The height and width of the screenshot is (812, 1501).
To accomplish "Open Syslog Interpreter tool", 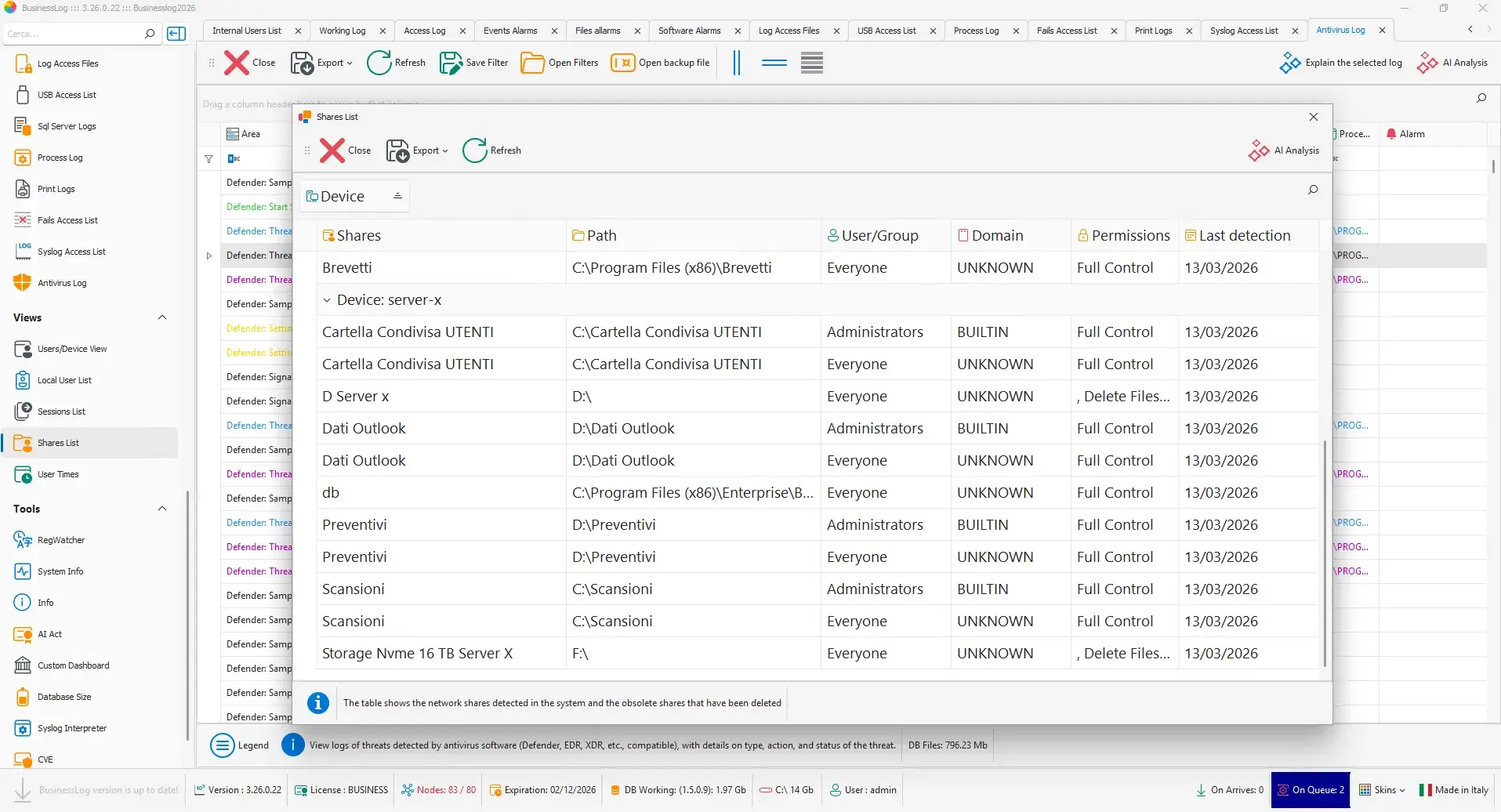I will 72,728.
